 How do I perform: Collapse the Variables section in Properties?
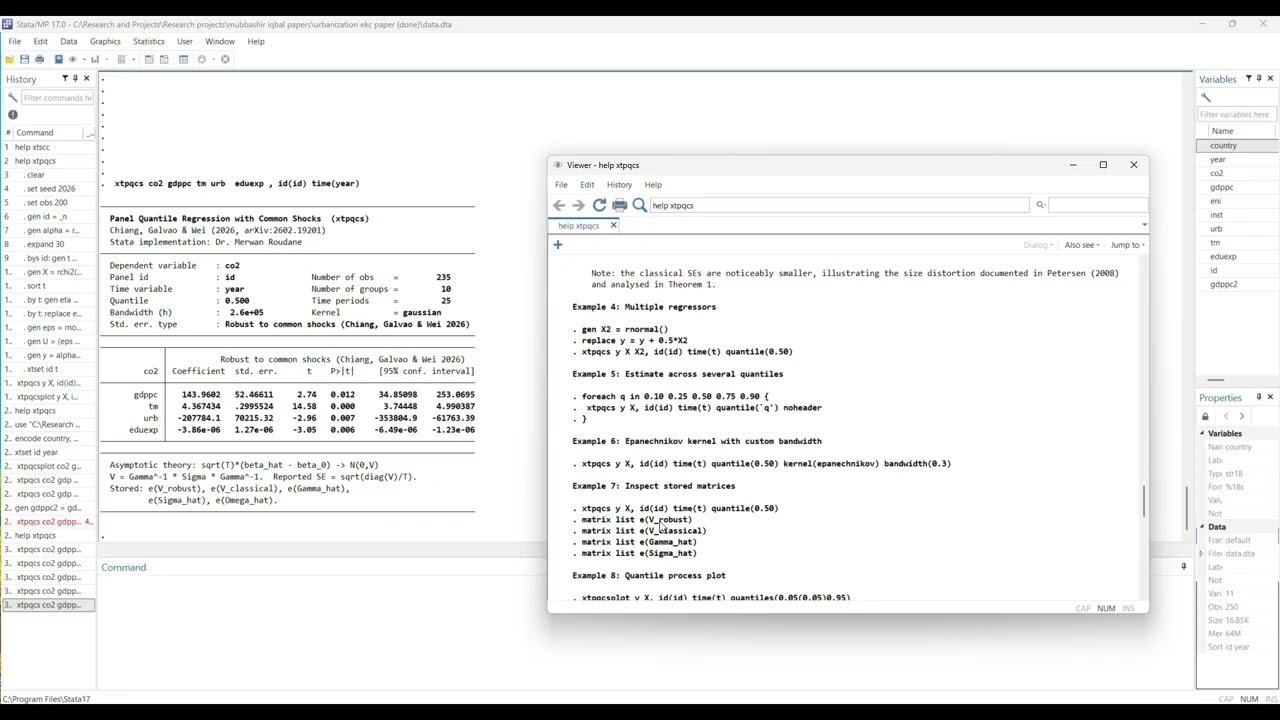[1202, 433]
